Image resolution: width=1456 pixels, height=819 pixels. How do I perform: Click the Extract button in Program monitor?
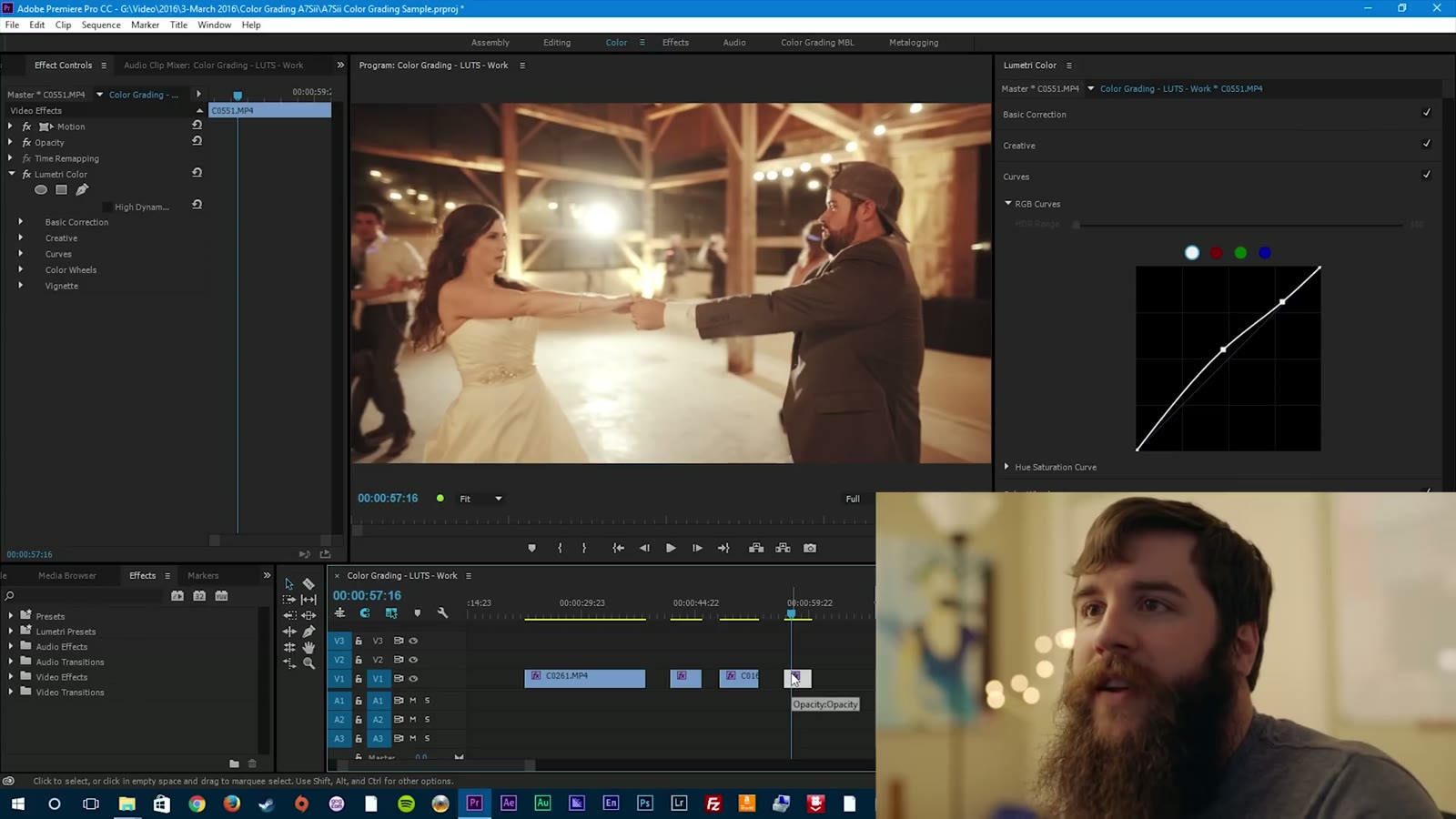(783, 548)
